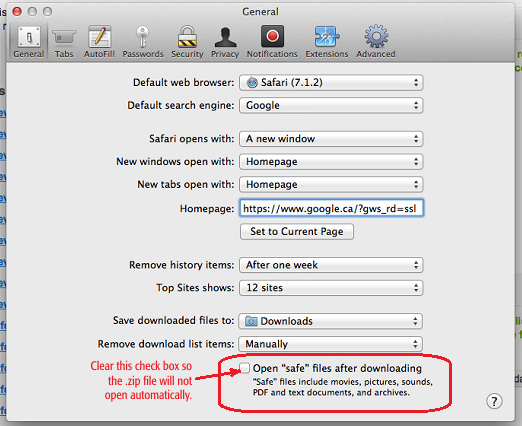
Task: Expand Safari opens with dropdown
Action: 331,139
